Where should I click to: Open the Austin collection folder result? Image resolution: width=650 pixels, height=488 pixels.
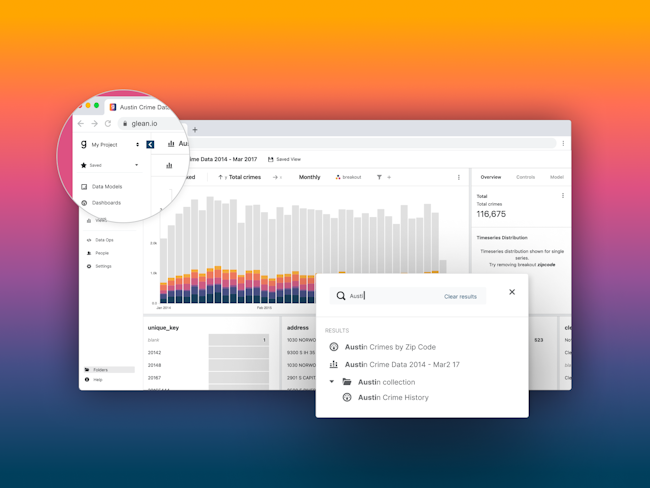point(386,382)
